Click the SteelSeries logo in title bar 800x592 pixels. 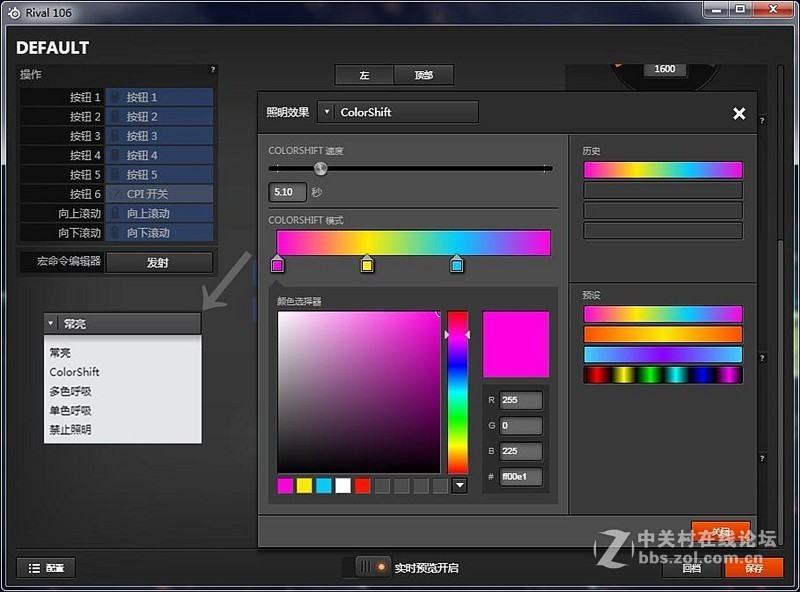tap(13, 11)
